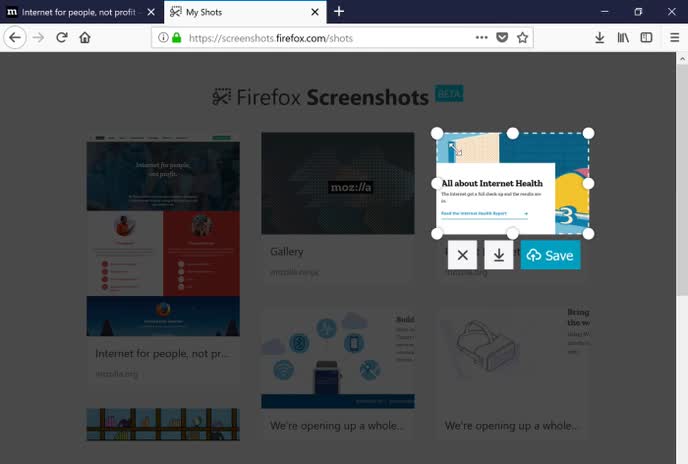Save the selected screenshot to cloud
Screen dimensions: 688x464
point(550,255)
